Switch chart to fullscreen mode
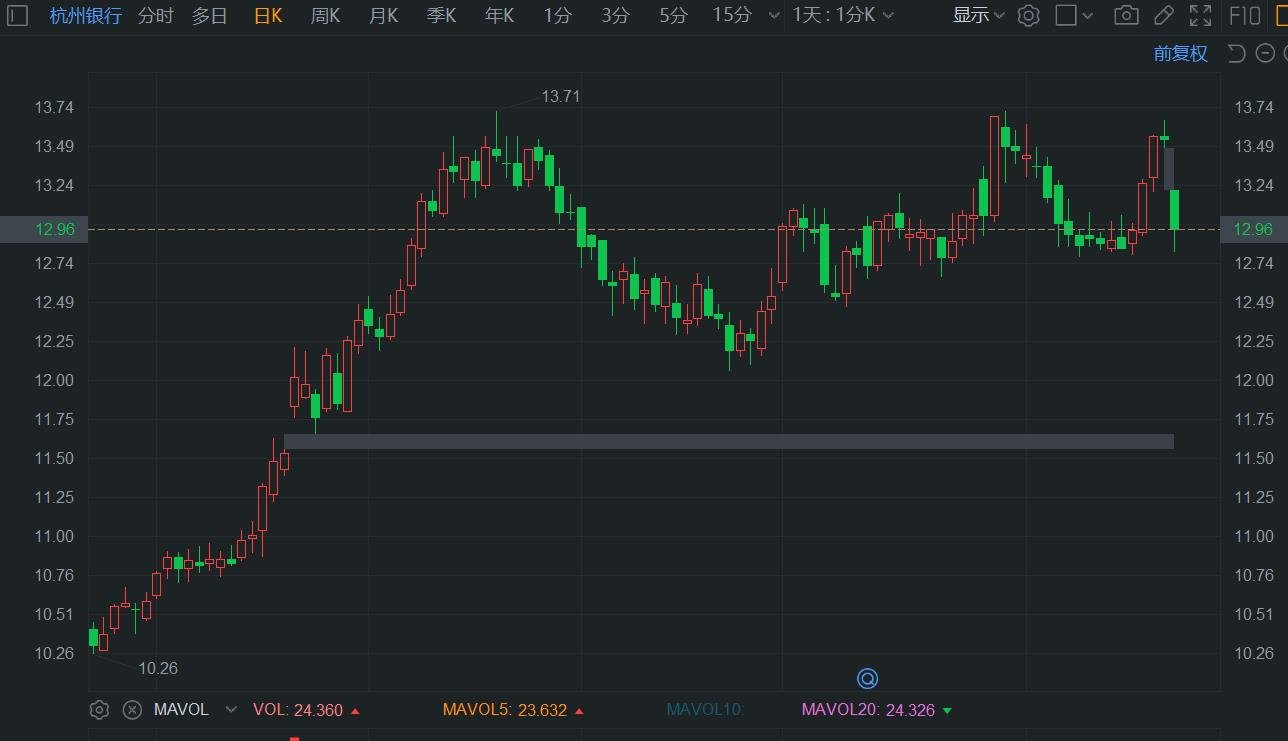 click(1201, 15)
